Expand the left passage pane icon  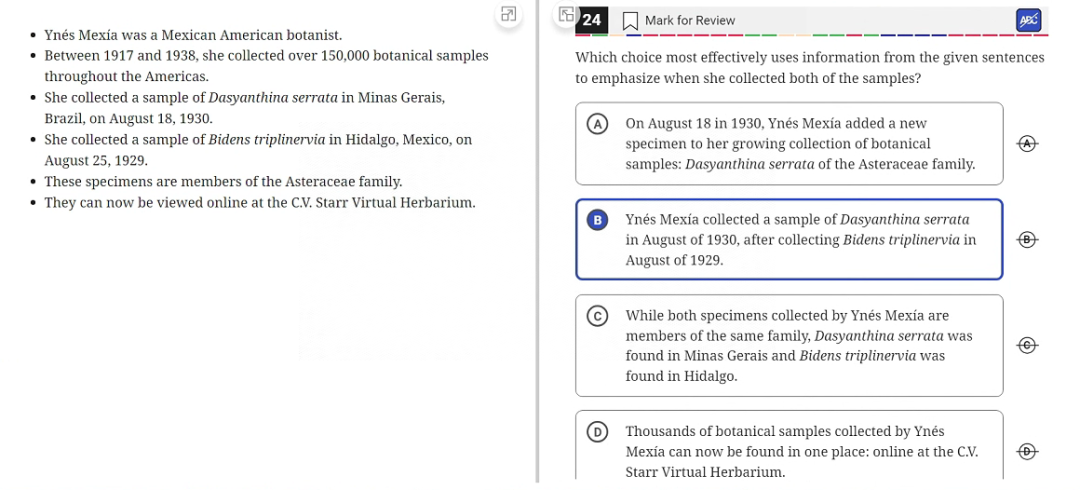[509, 14]
